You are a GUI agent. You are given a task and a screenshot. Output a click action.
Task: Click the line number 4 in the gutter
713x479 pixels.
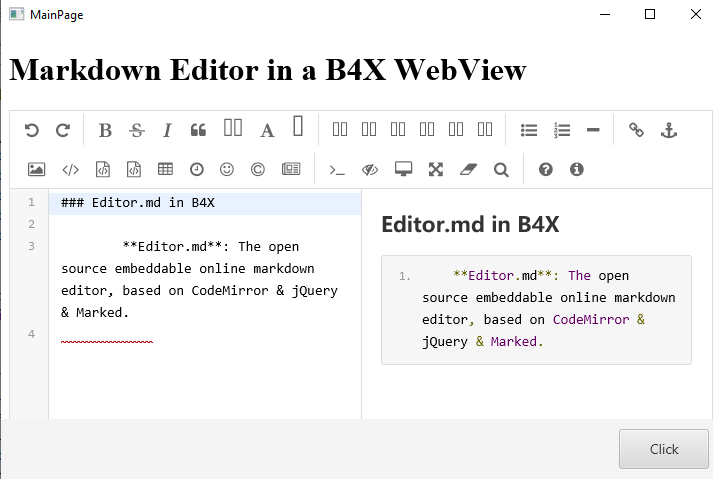pyautogui.click(x=31, y=334)
